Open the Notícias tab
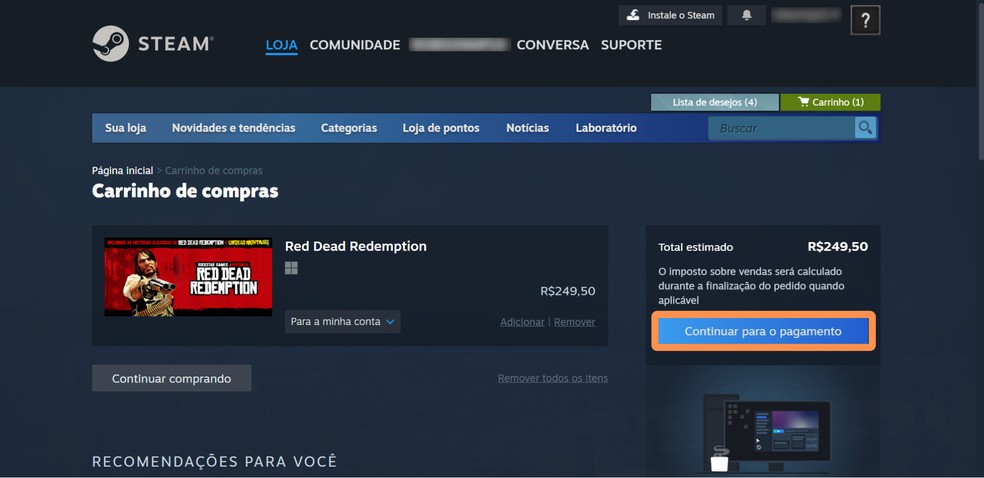This screenshot has height=478, width=984. (528, 128)
